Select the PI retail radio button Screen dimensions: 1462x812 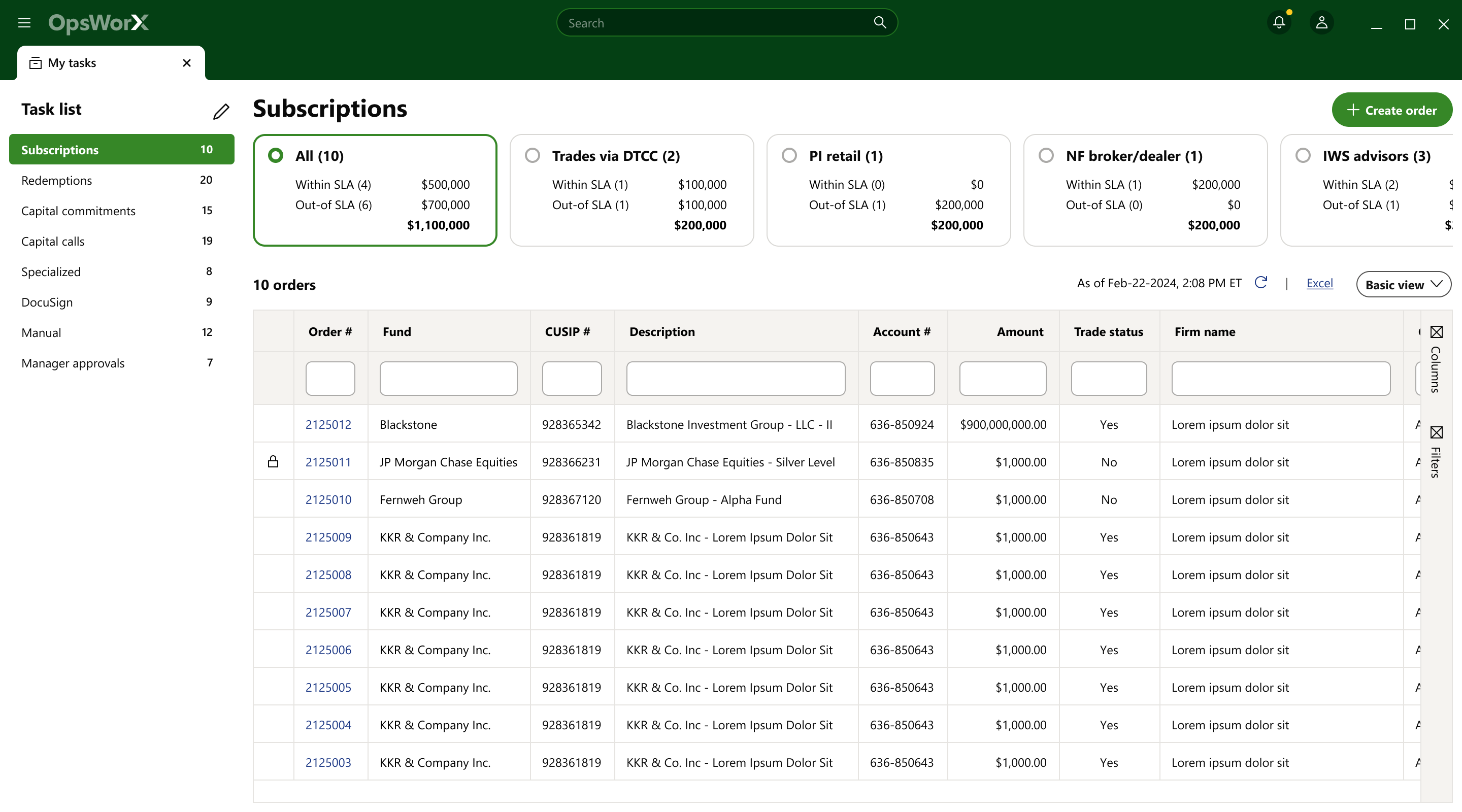pyautogui.click(x=789, y=155)
